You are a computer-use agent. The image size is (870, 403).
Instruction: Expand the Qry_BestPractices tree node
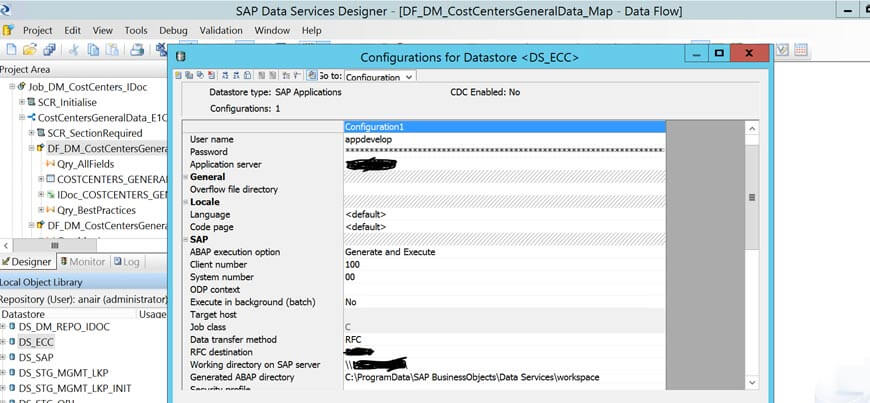coord(41,210)
